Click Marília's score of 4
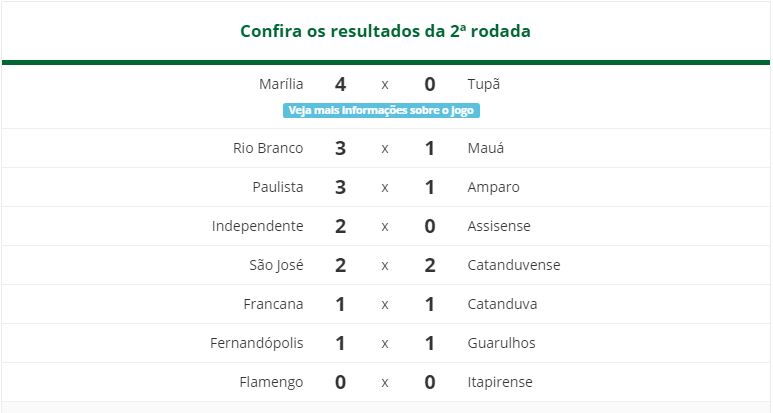Image resolution: width=773 pixels, height=413 pixels. point(340,84)
